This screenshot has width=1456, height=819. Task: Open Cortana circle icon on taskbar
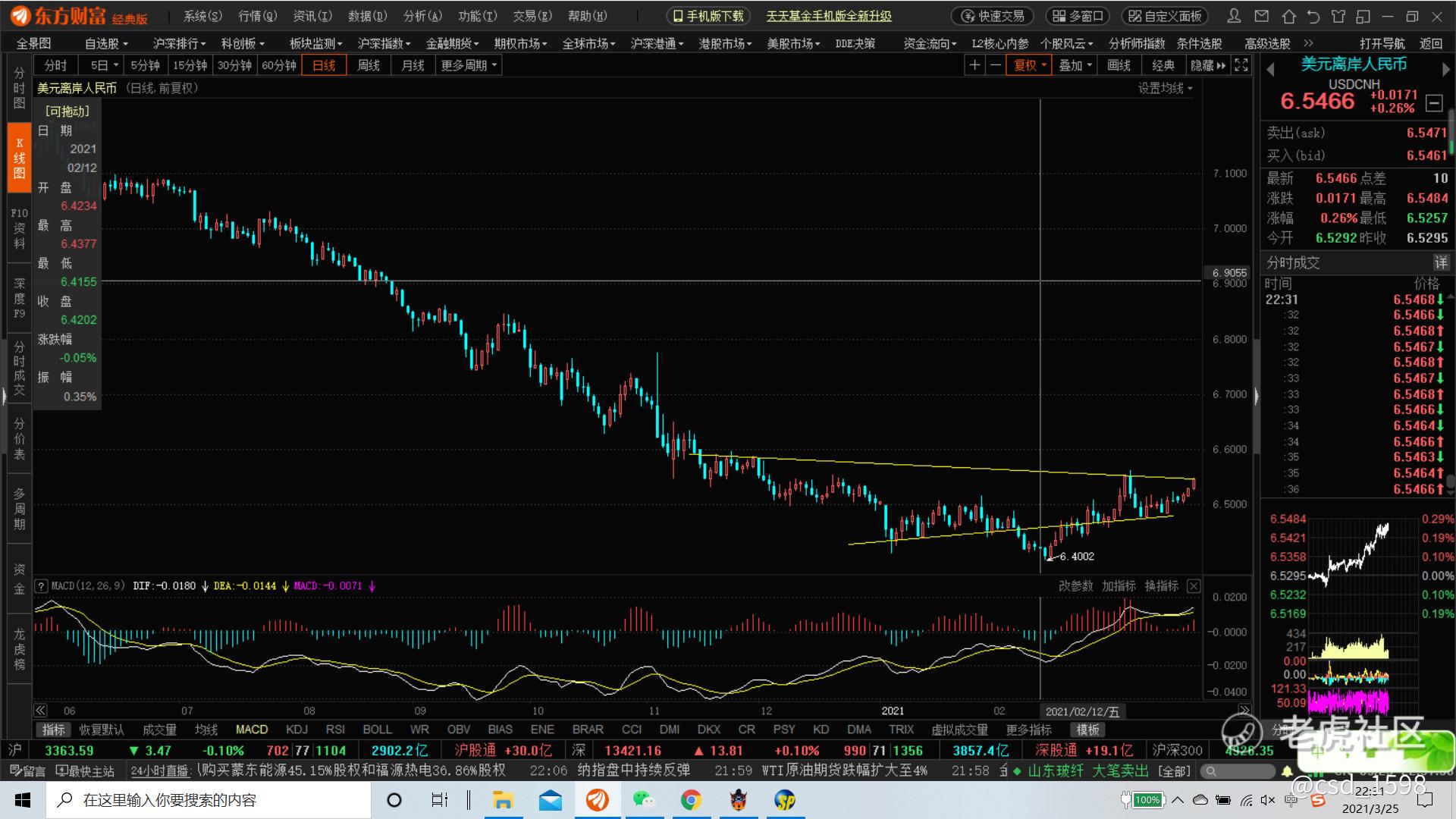394,800
